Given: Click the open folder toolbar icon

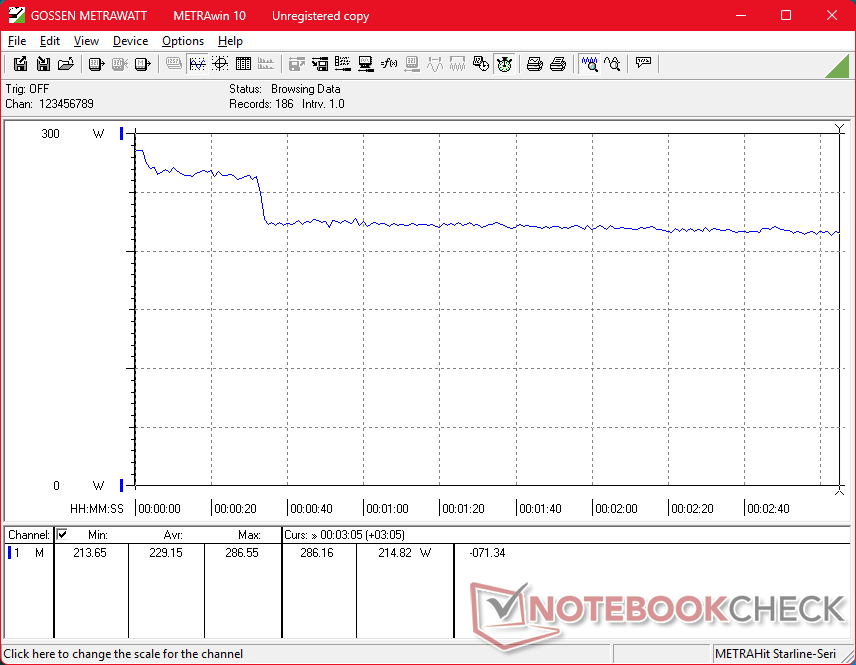Looking at the screenshot, I should tap(65, 64).
